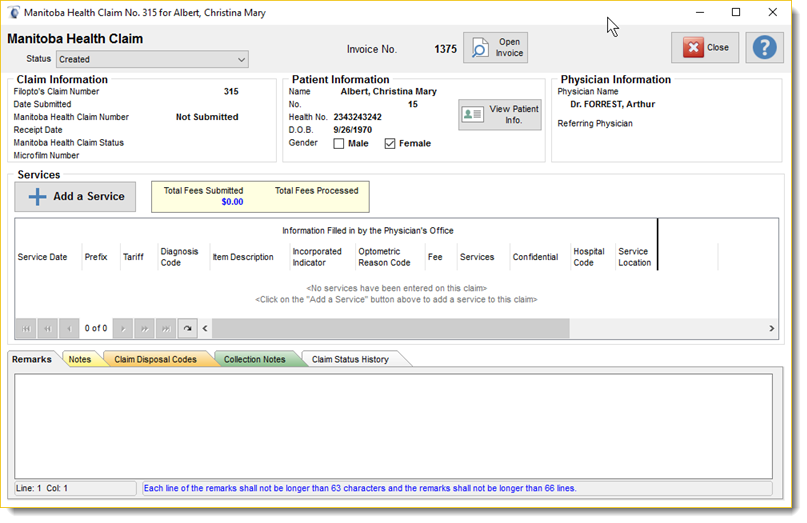Click inside the Remarks text area

click(393, 426)
